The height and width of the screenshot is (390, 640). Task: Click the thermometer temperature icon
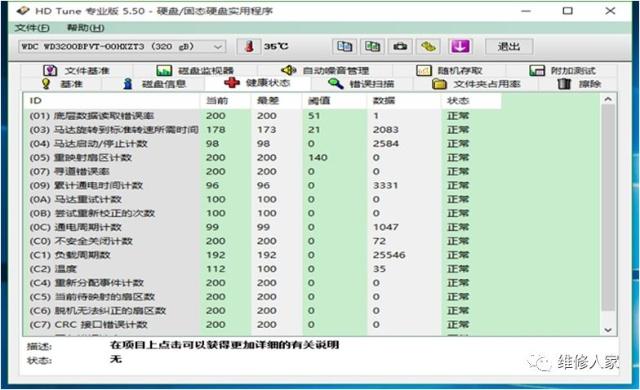click(249, 47)
